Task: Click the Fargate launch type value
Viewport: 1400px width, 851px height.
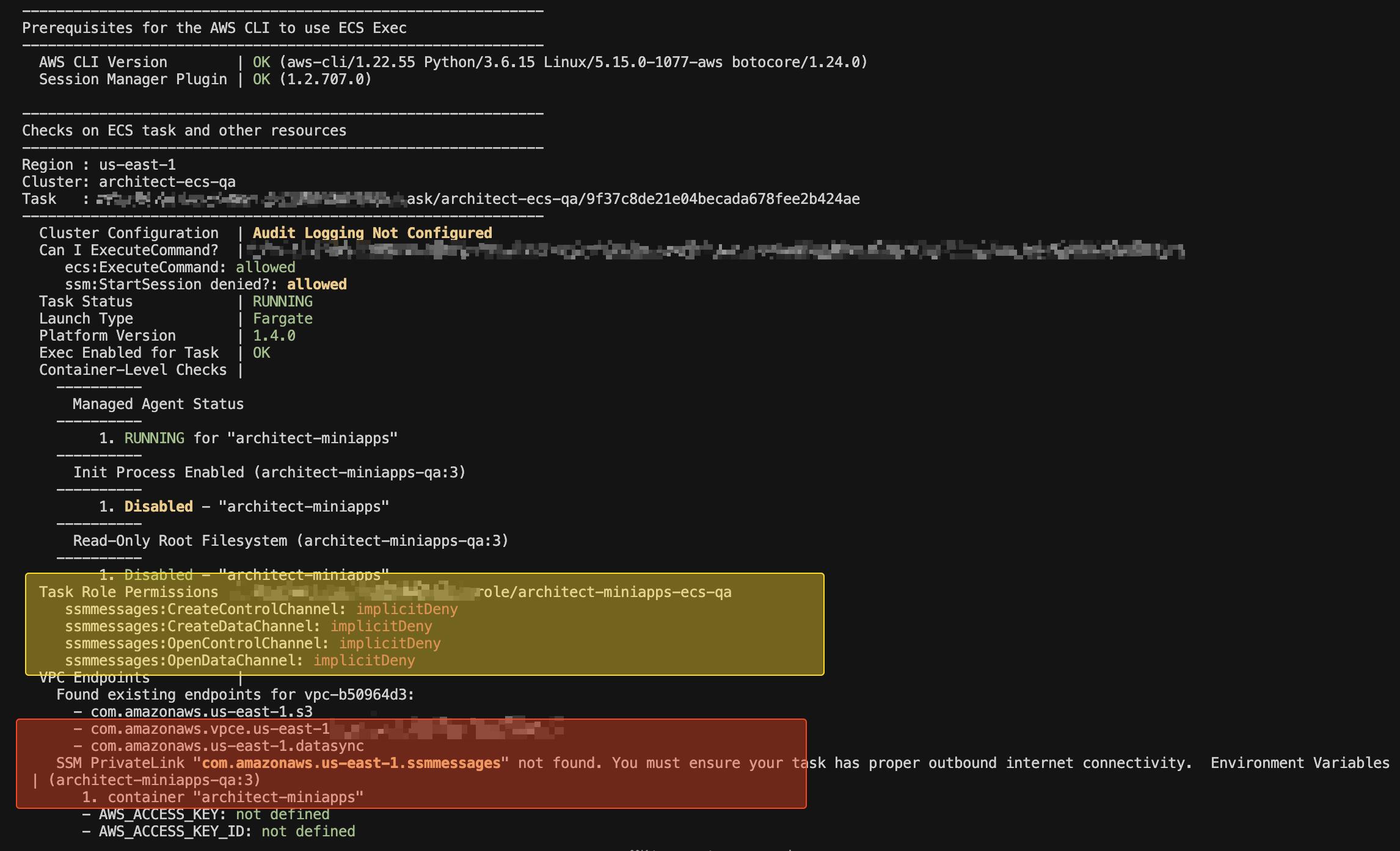Action: (x=282, y=319)
